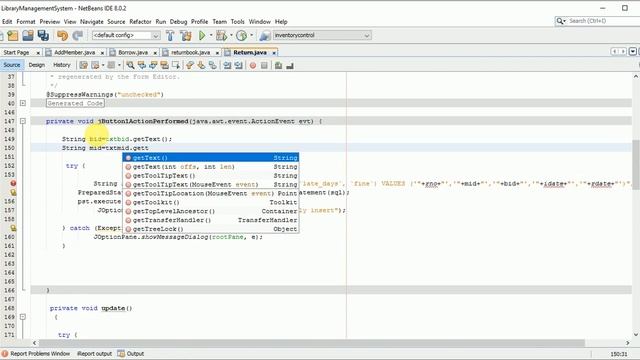Select getToolTipText() suggestion

click(x=211, y=176)
